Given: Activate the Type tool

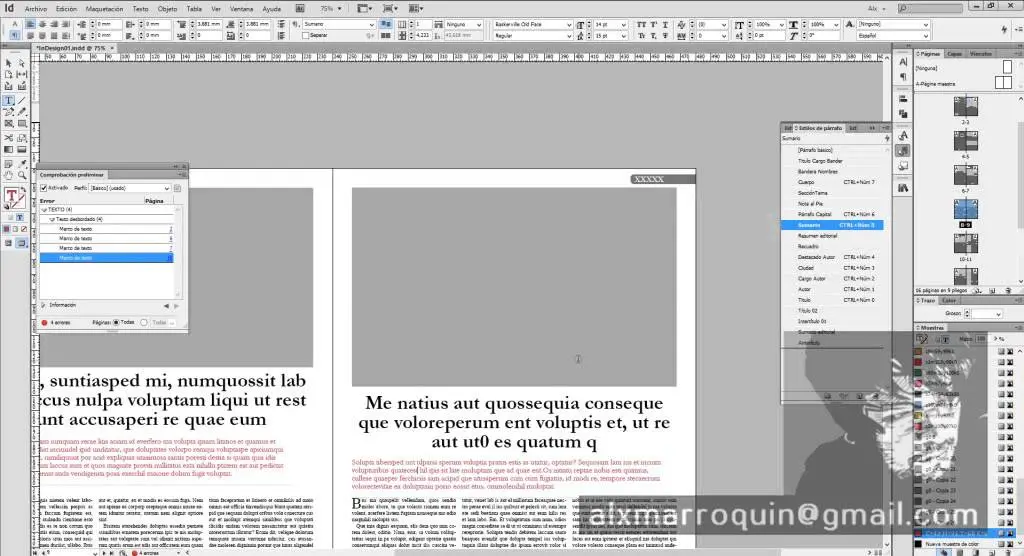Looking at the screenshot, I should 8,101.
